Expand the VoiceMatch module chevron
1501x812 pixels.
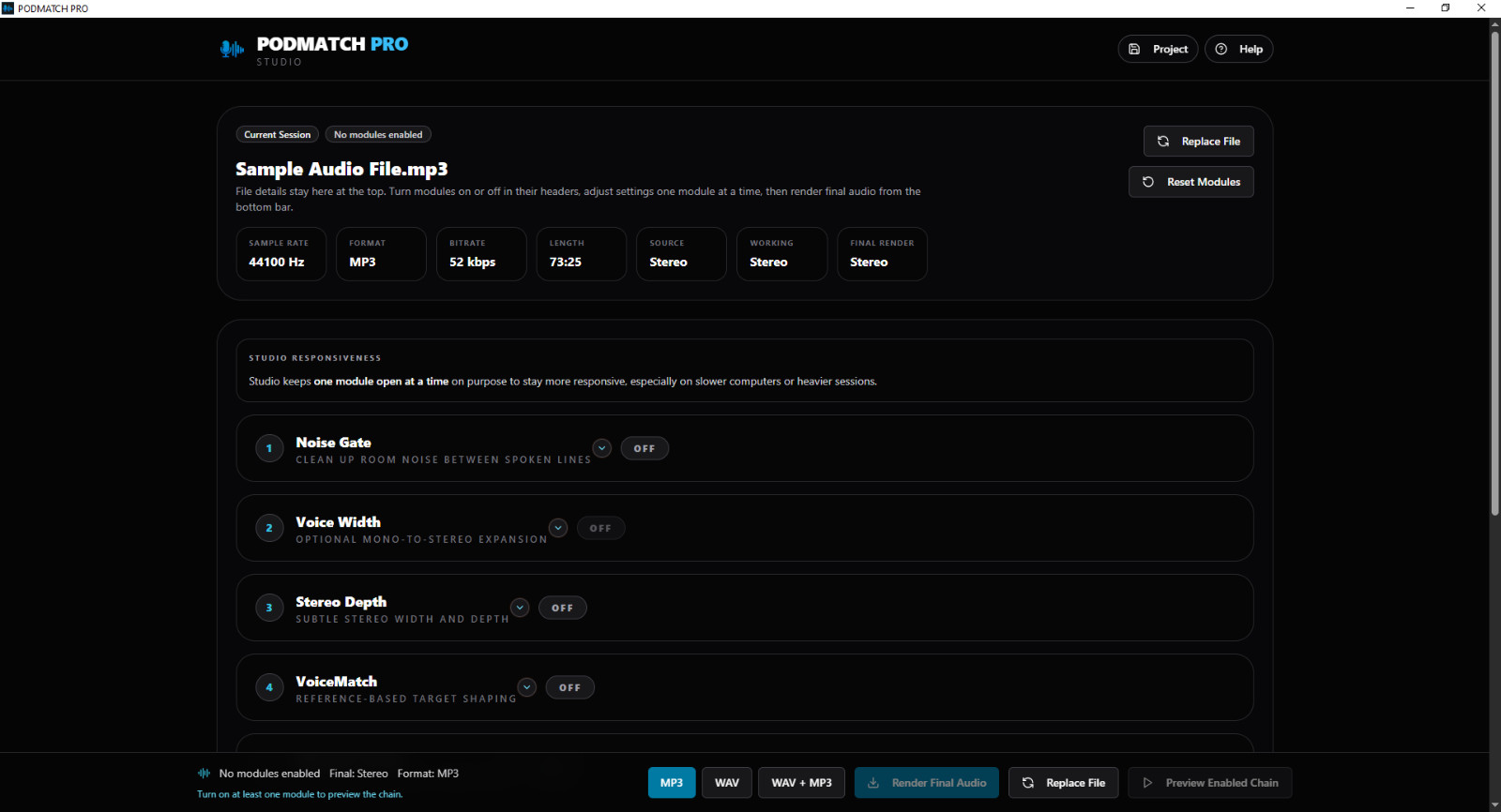pyautogui.click(x=527, y=687)
